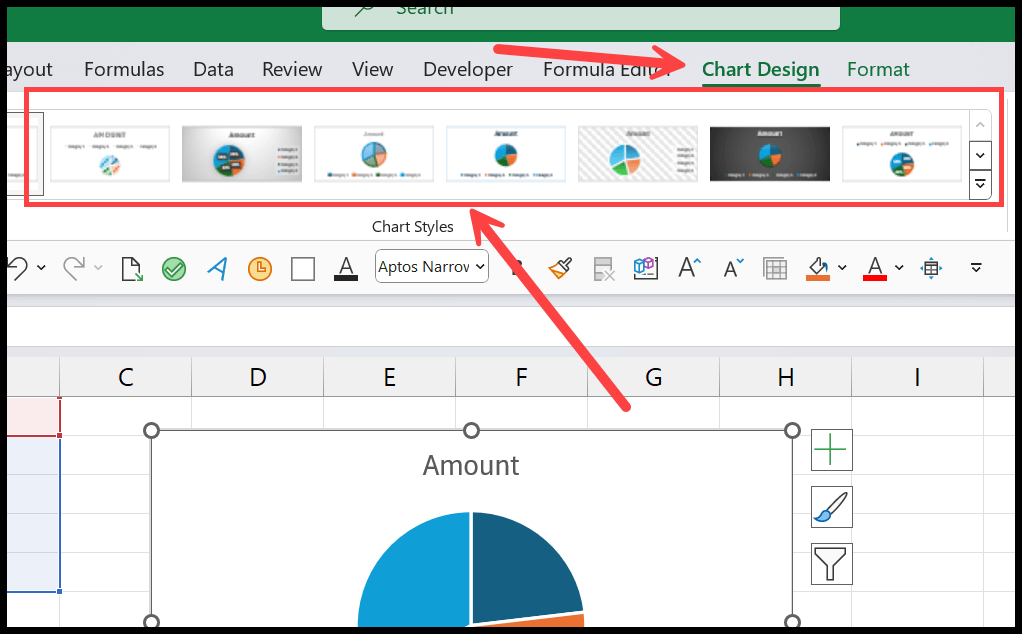Click the Undo arrow icon
Screen dimensions: 1022x634
click(18, 268)
